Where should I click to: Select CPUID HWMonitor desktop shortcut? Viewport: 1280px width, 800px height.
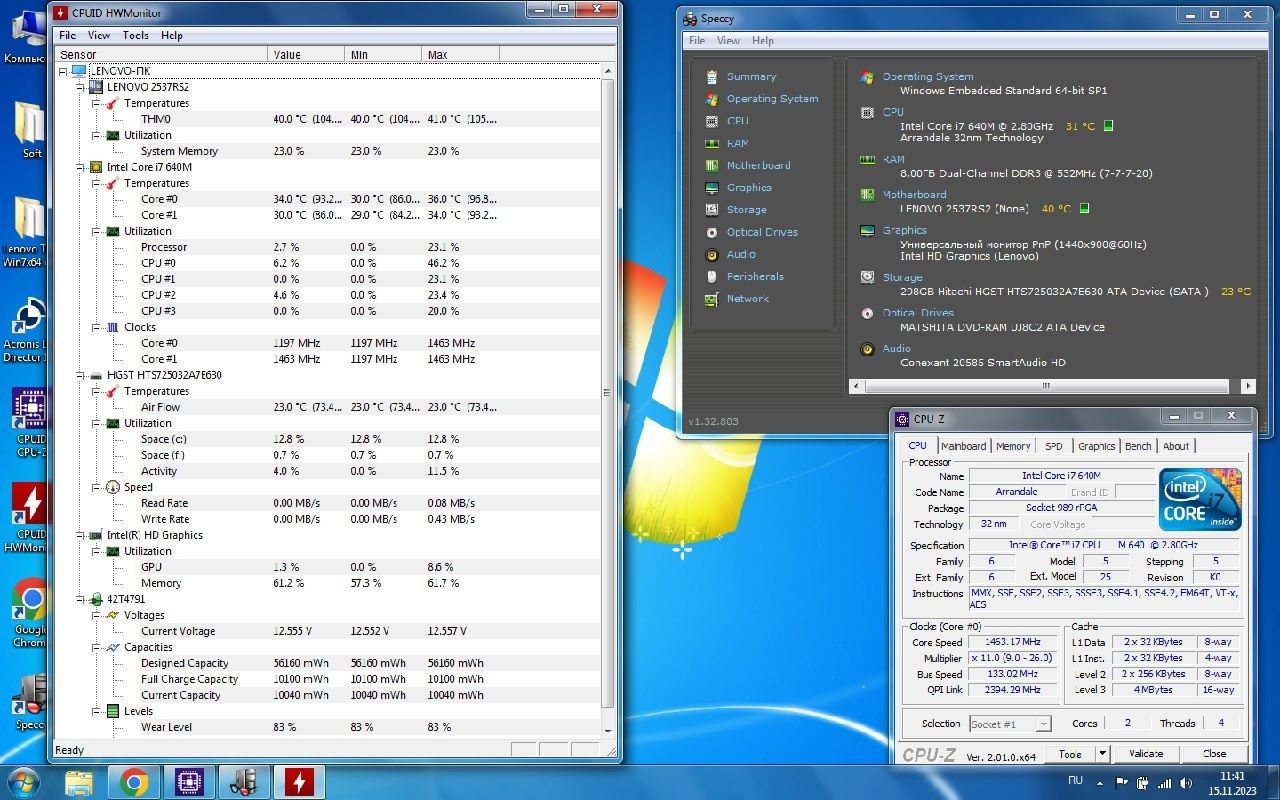(x=30, y=517)
